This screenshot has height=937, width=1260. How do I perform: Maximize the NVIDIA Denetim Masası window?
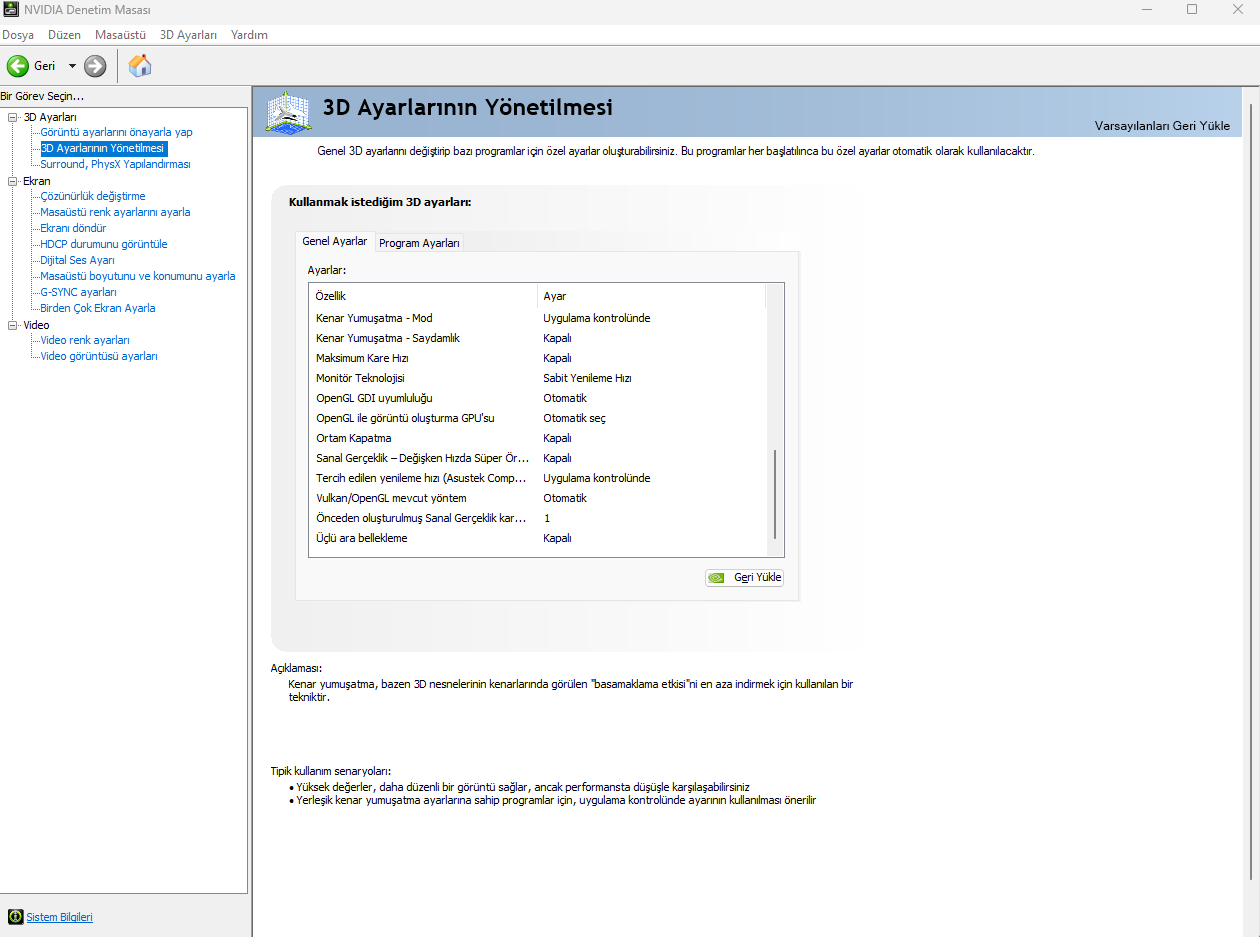1192,10
